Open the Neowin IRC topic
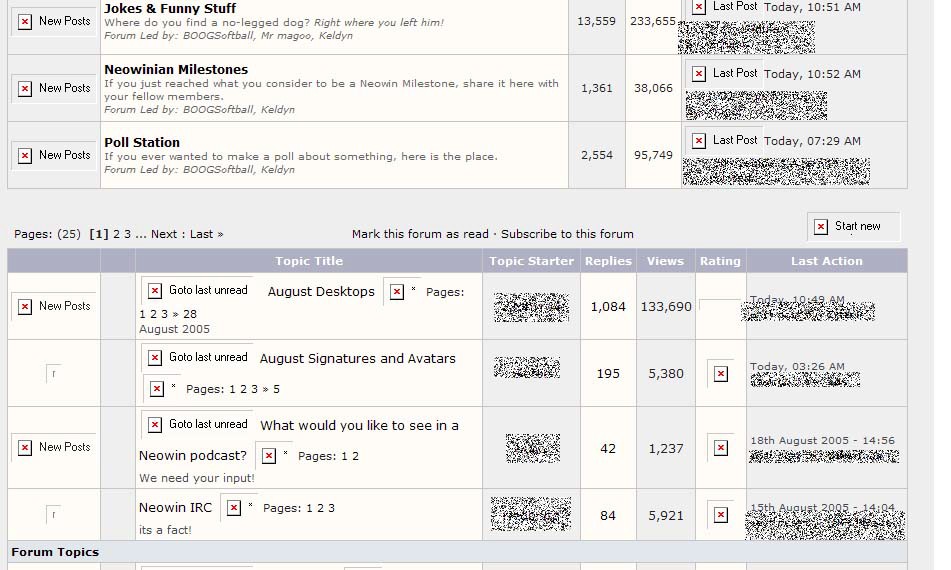 [x=175, y=508]
